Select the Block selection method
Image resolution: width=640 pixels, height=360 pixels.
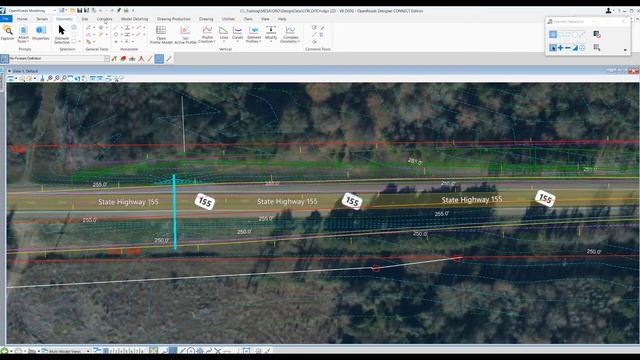[x=560, y=34]
